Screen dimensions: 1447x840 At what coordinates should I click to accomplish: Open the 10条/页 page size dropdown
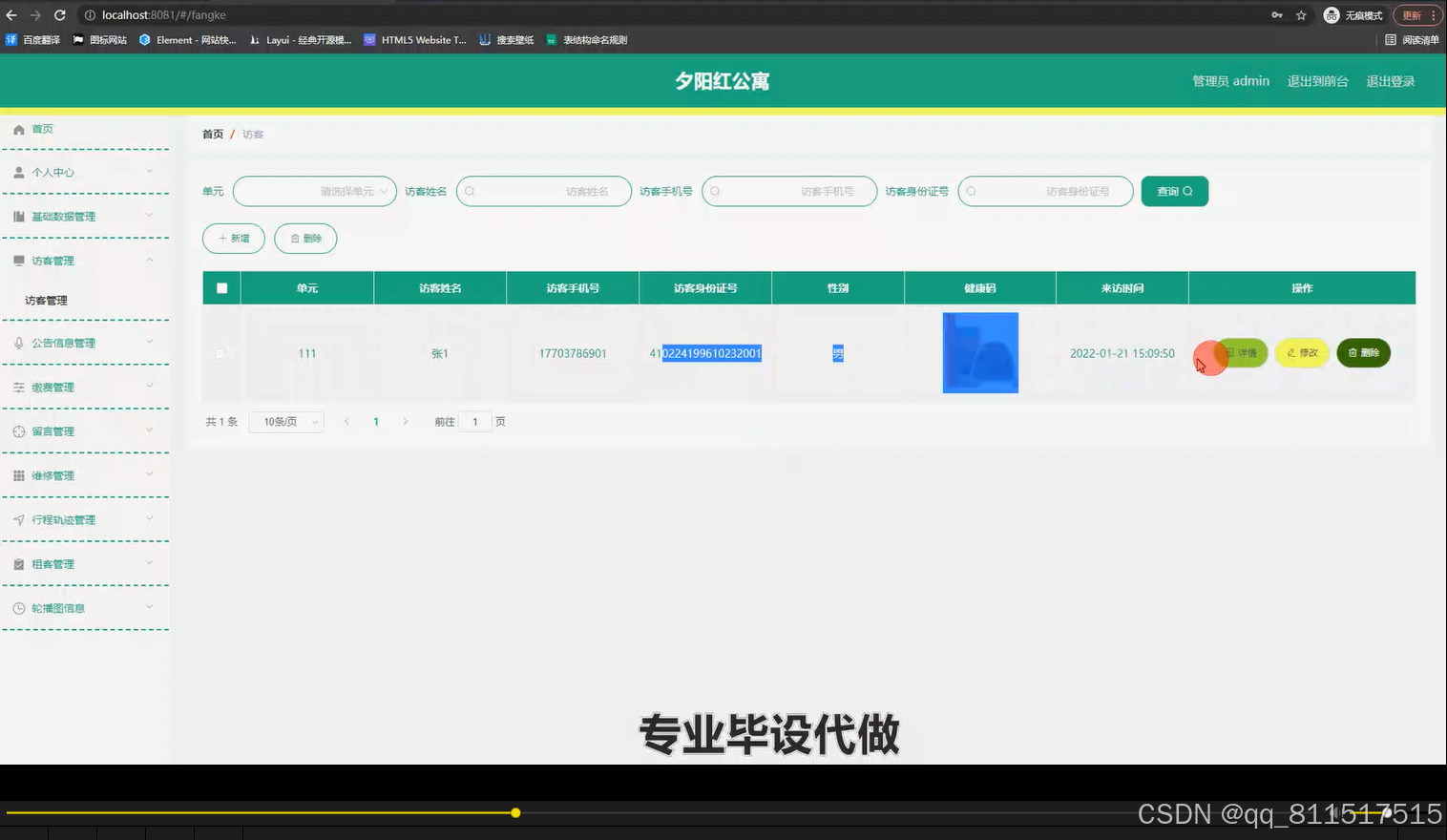[286, 422]
